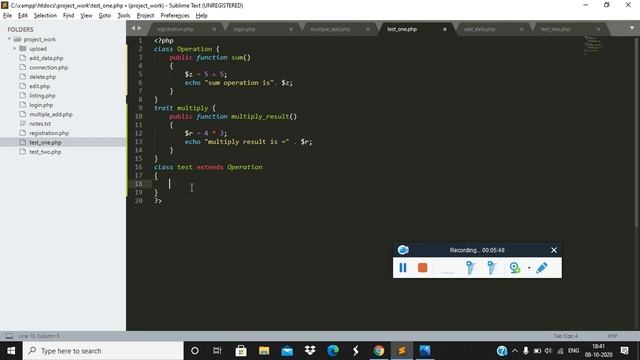Open the Project menu

(x=145, y=16)
